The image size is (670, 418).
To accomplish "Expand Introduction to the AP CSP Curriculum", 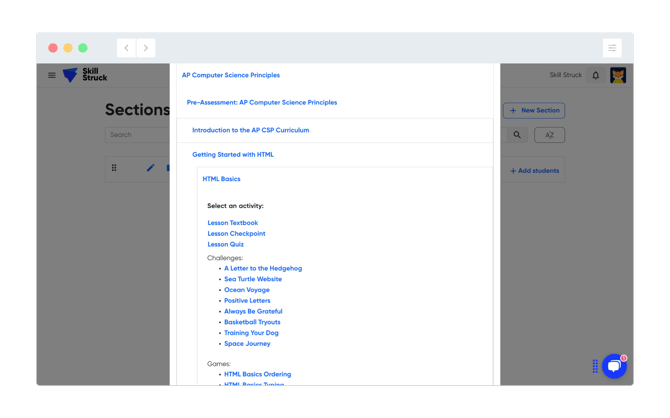I will [x=251, y=130].
